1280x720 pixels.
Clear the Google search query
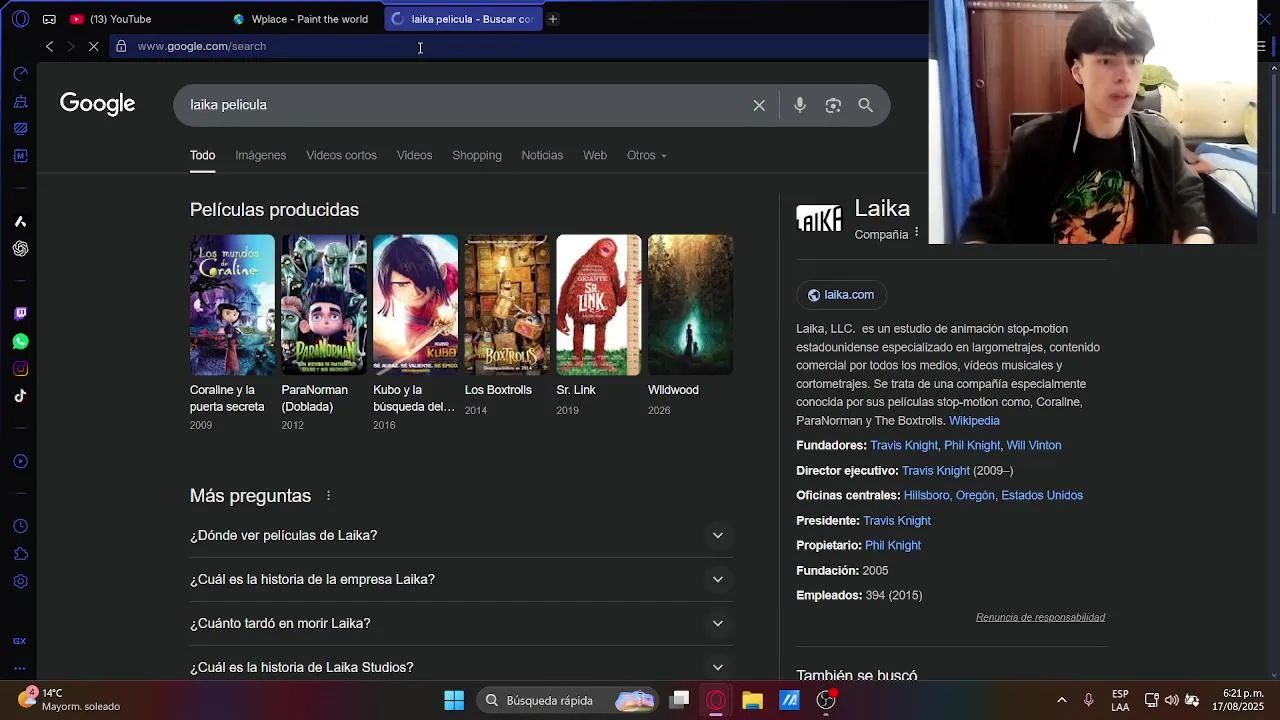[759, 105]
